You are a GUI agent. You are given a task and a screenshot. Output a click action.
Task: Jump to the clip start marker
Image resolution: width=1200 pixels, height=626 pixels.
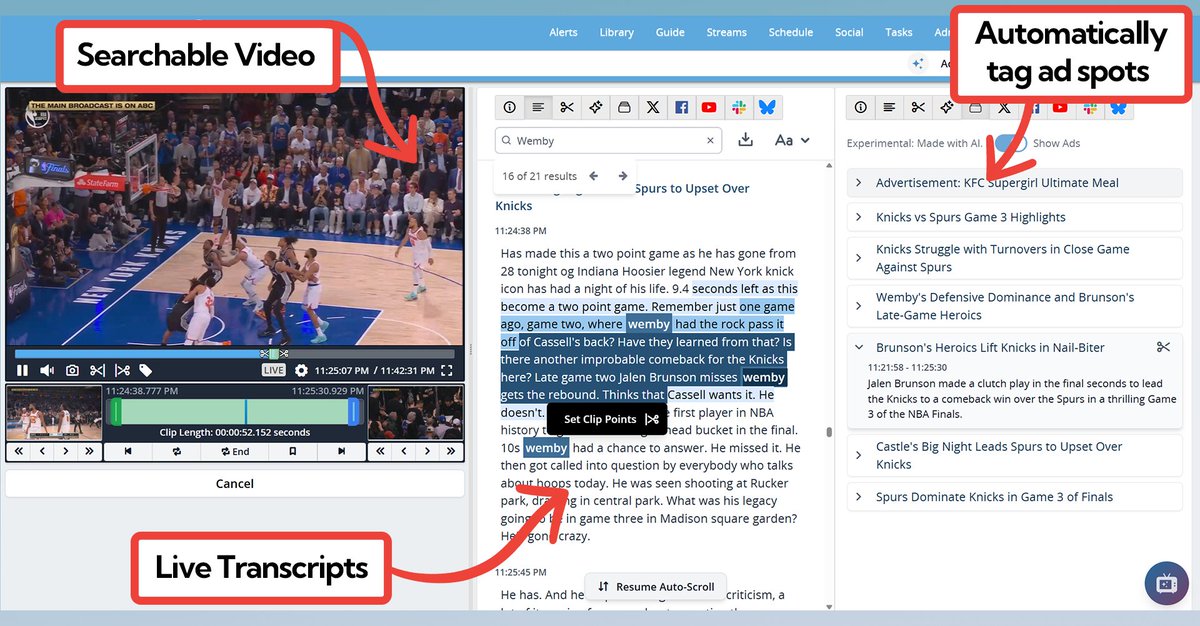[x=128, y=451]
